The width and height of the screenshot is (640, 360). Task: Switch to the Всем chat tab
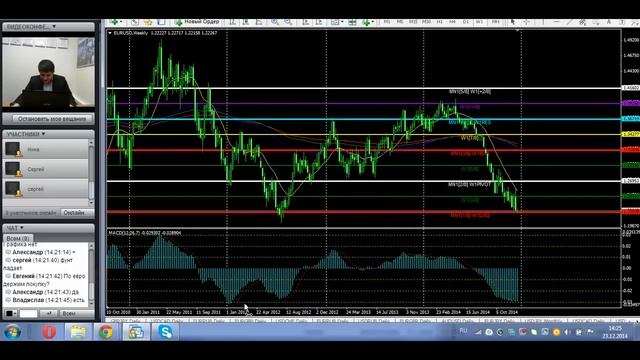pyautogui.click(x=18, y=238)
